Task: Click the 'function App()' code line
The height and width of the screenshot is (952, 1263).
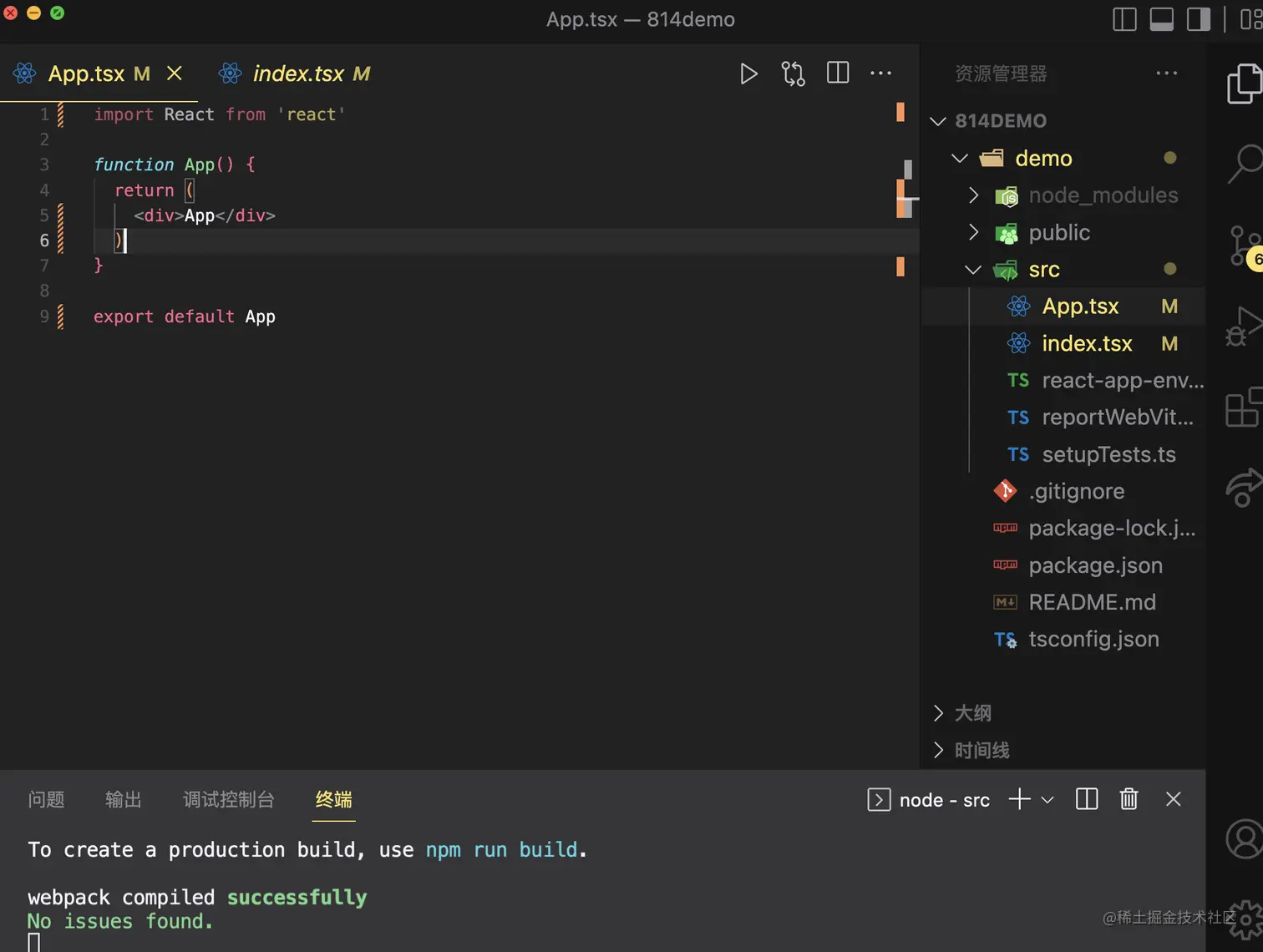Action: click(x=175, y=165)
